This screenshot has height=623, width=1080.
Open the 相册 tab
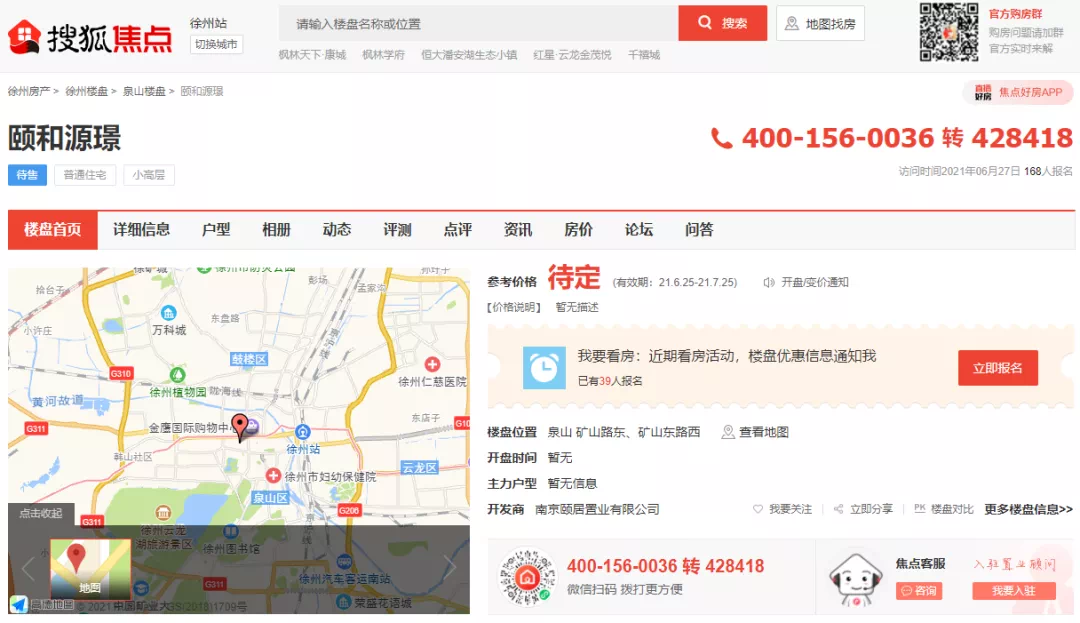coord(276,230)
